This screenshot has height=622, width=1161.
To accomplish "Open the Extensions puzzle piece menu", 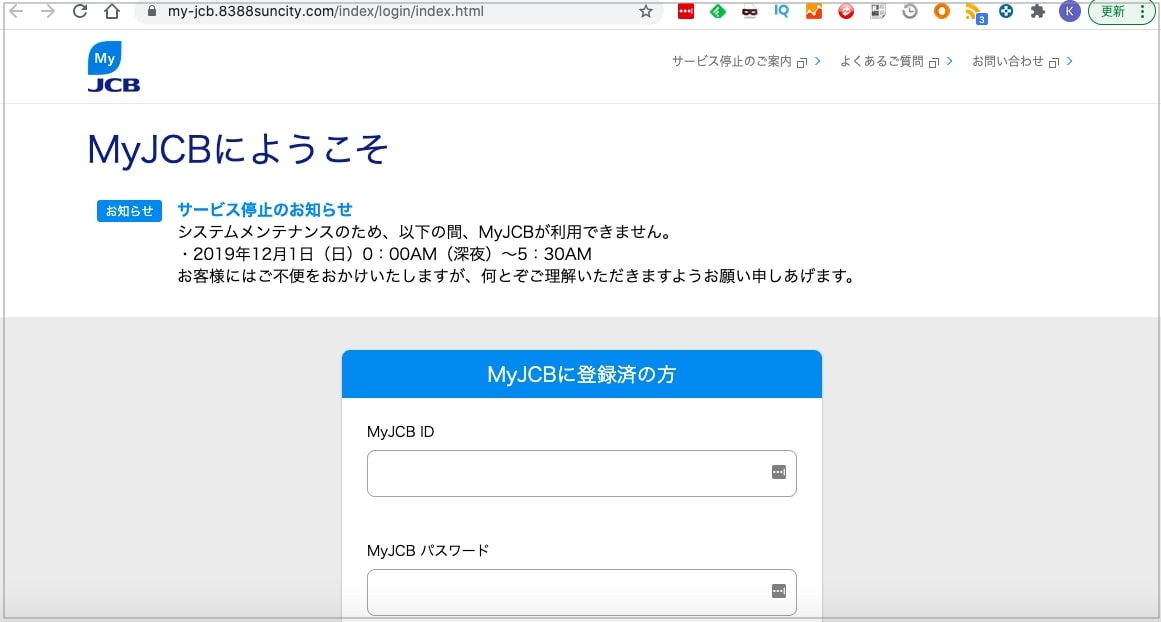I will pyautogui.click(x=1038, y=12).
